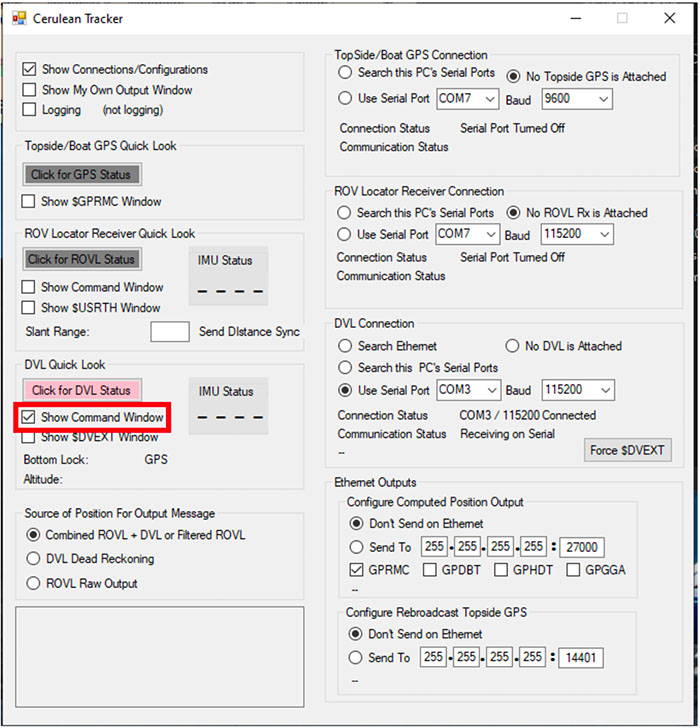Click first IP octet of Rebroadcast GPS address
The image size is (700, 728).
tap(434, 657)
